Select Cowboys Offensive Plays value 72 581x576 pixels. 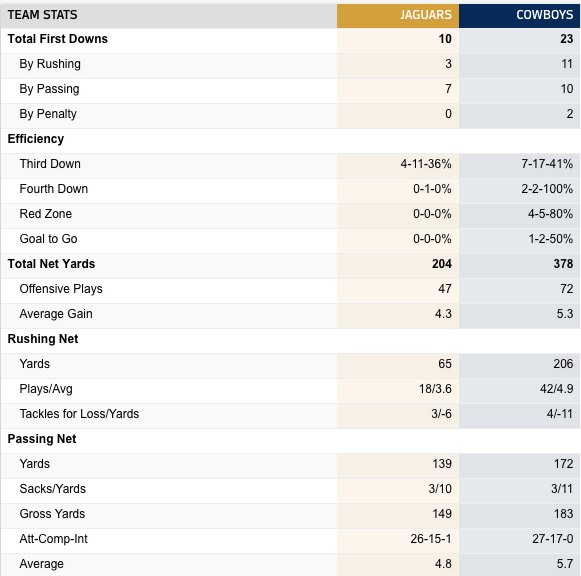point(567,289)
